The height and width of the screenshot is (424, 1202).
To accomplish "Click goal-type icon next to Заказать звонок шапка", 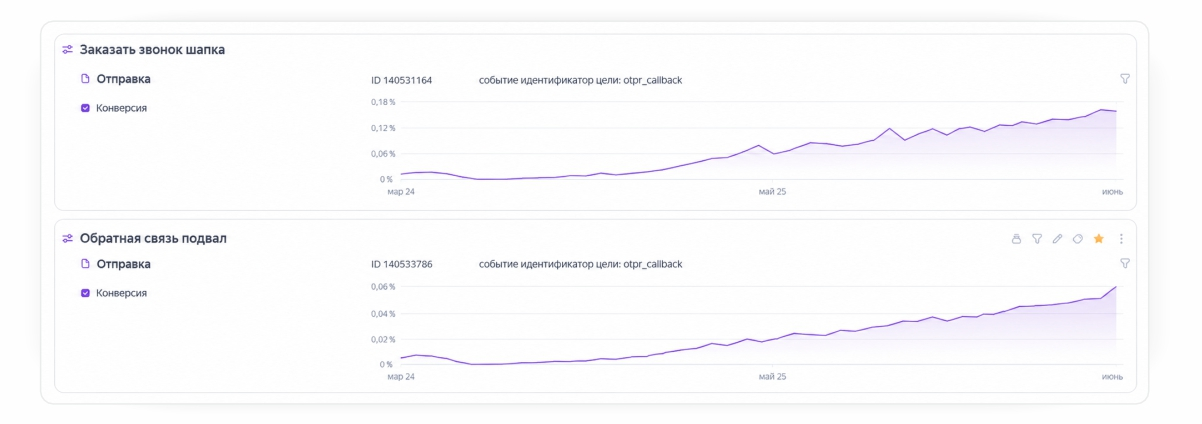I will pos(68,50).
